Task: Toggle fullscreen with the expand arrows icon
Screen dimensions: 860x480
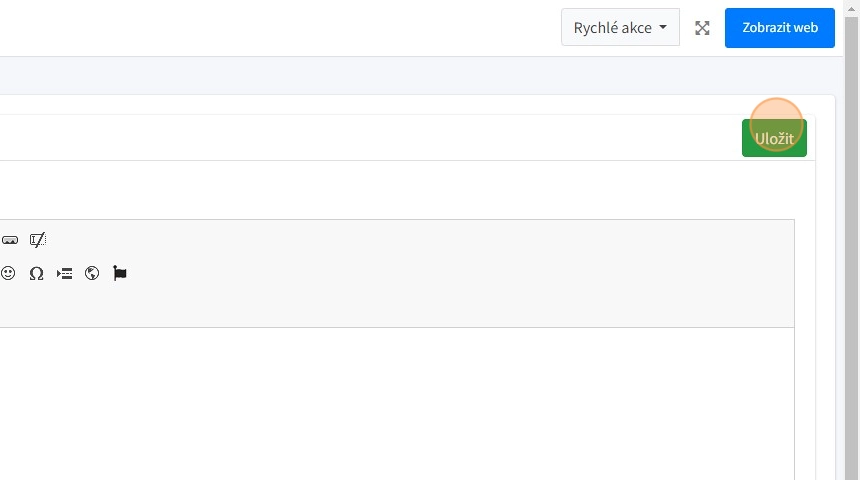Action: [702, 28]
